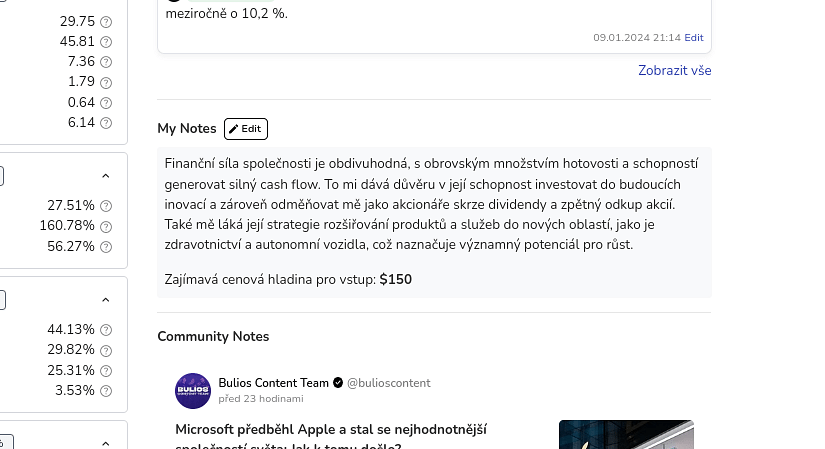This screenshot has width=825, height=449.
Task: Open Bulios Content Team avatar
Action: click(193, 391)
